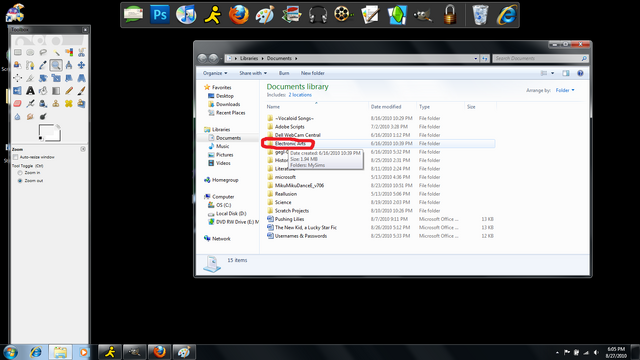Open the change view options dropdown arrow

coord(552,73)
